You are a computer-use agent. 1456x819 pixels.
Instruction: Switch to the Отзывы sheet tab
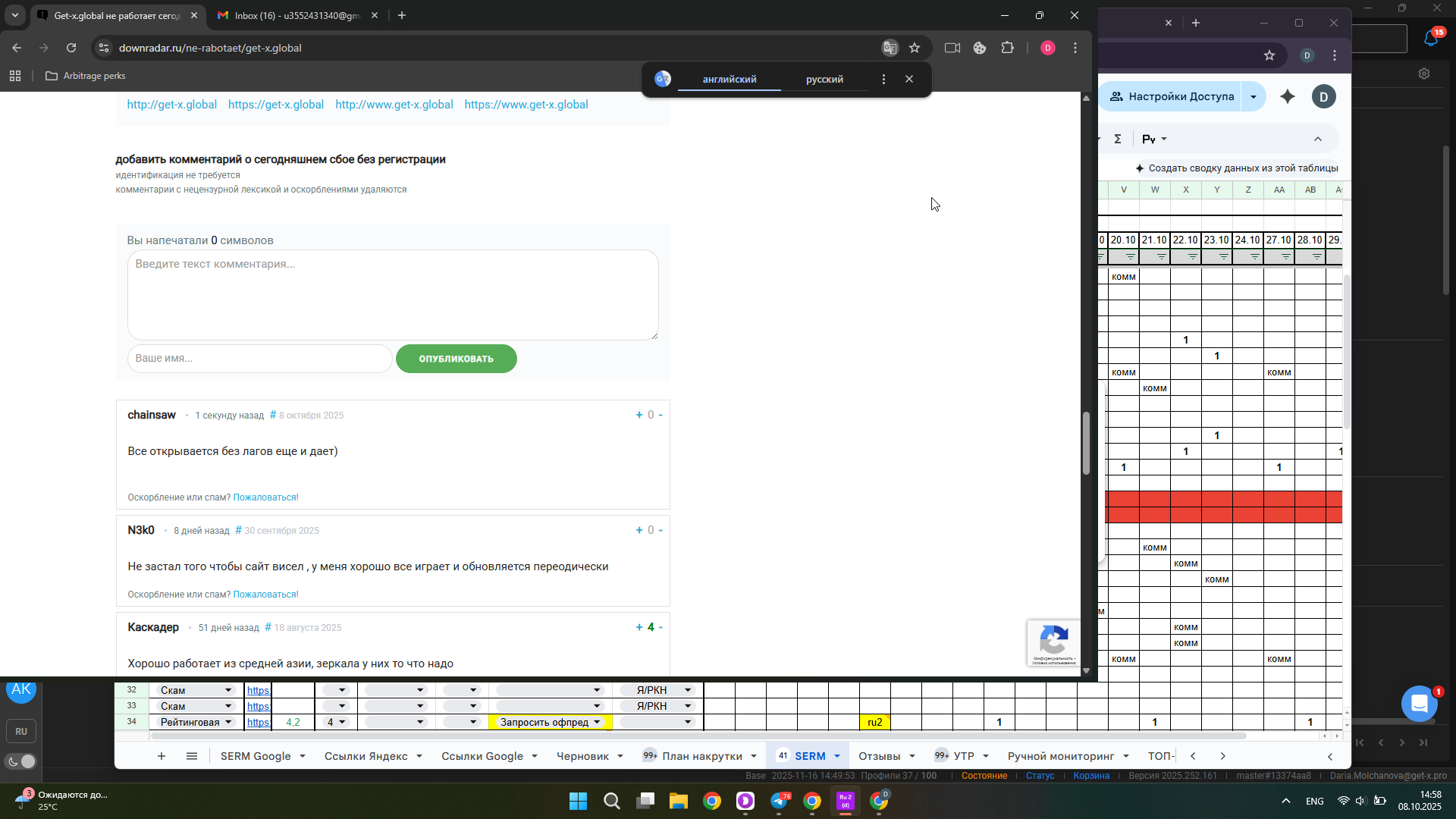click(879, 756)
